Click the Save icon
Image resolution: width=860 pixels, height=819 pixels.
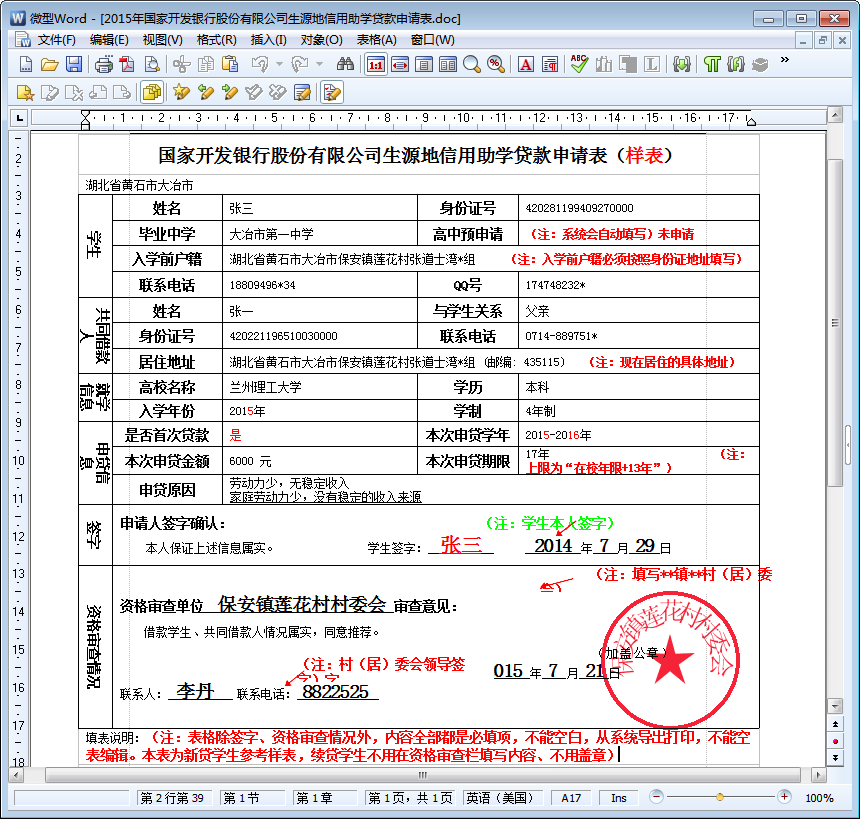(75, 64)
